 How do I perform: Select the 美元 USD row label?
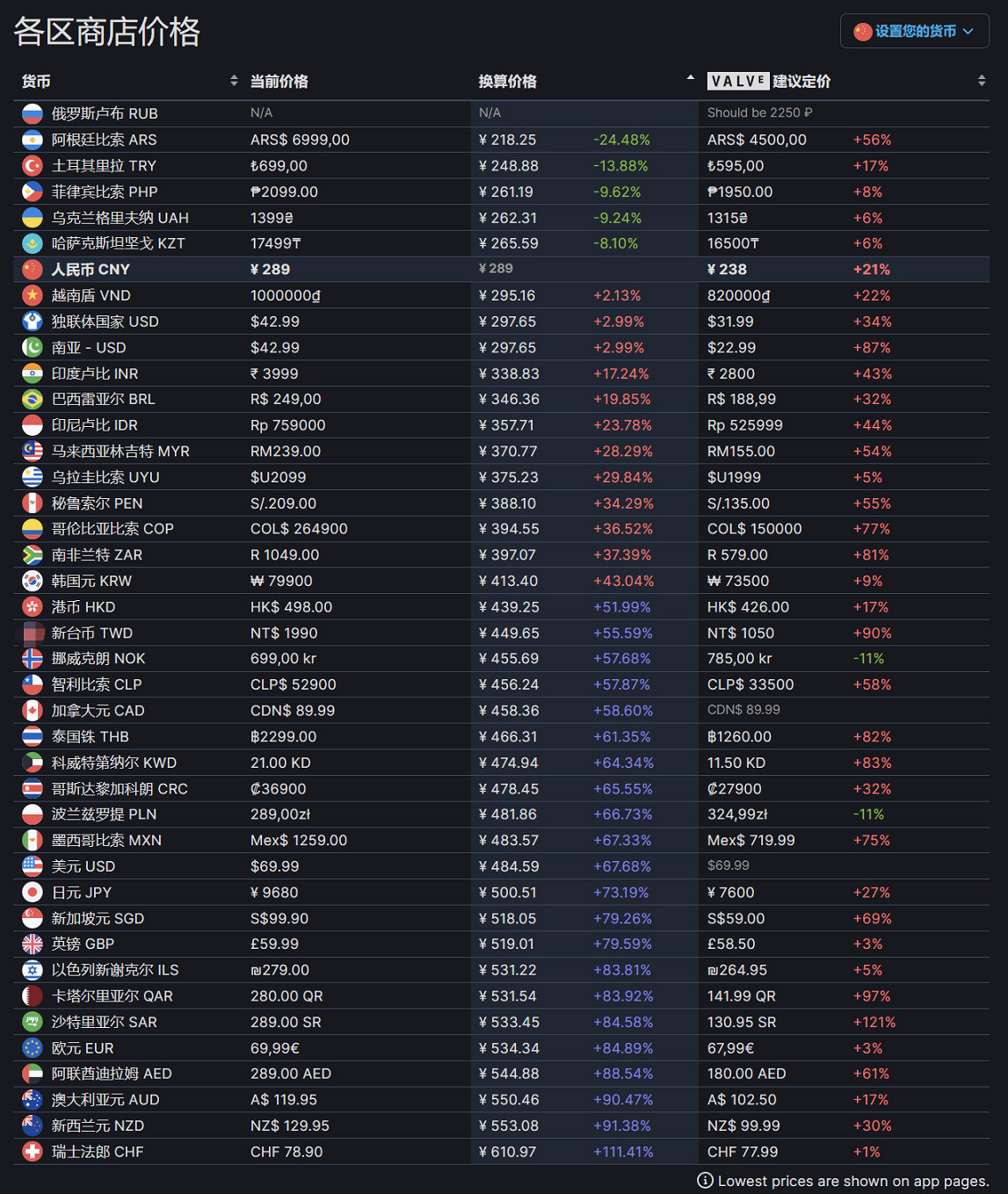[83, 866]
